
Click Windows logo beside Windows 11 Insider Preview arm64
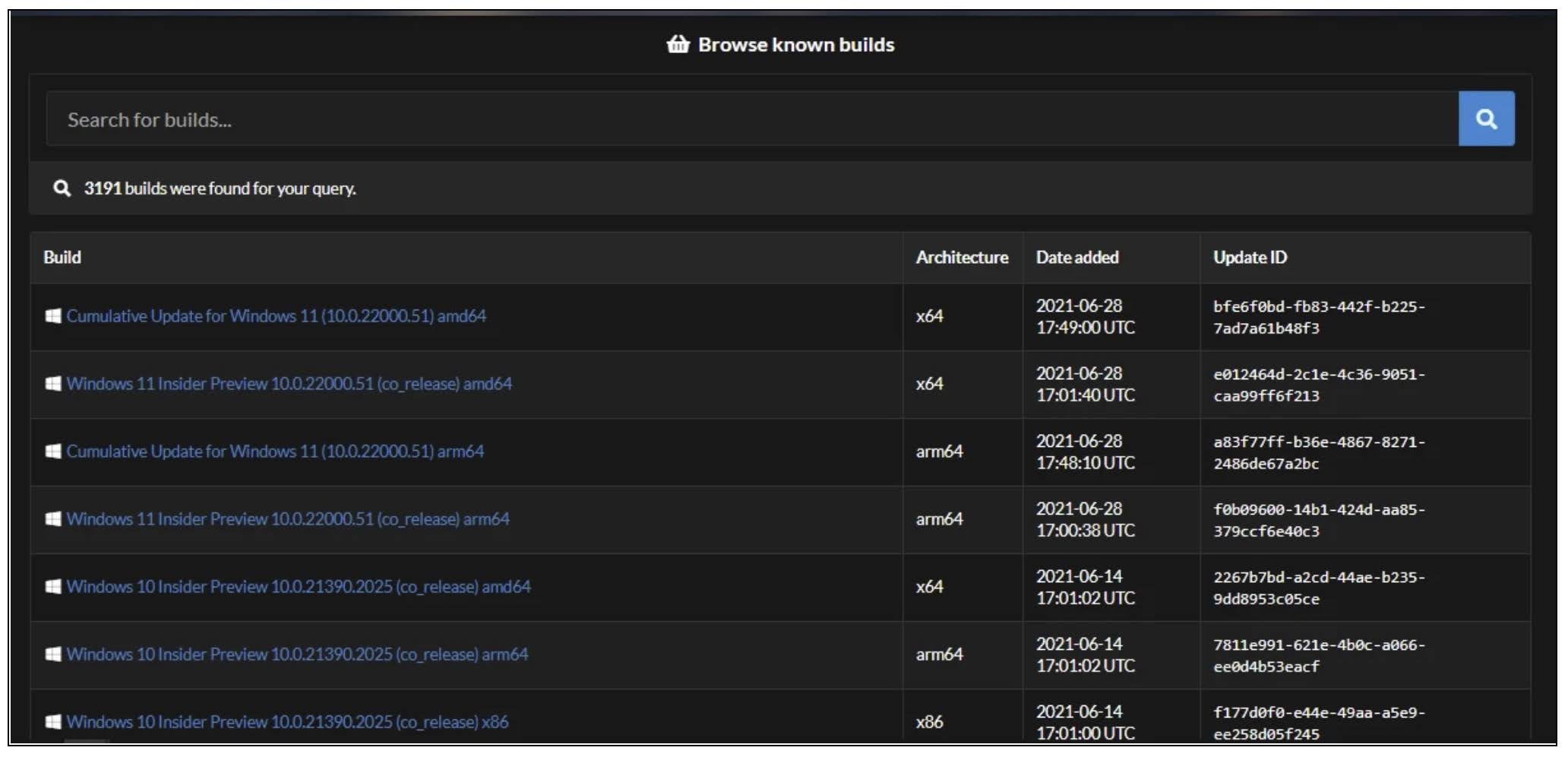click(x=53, y=519)
